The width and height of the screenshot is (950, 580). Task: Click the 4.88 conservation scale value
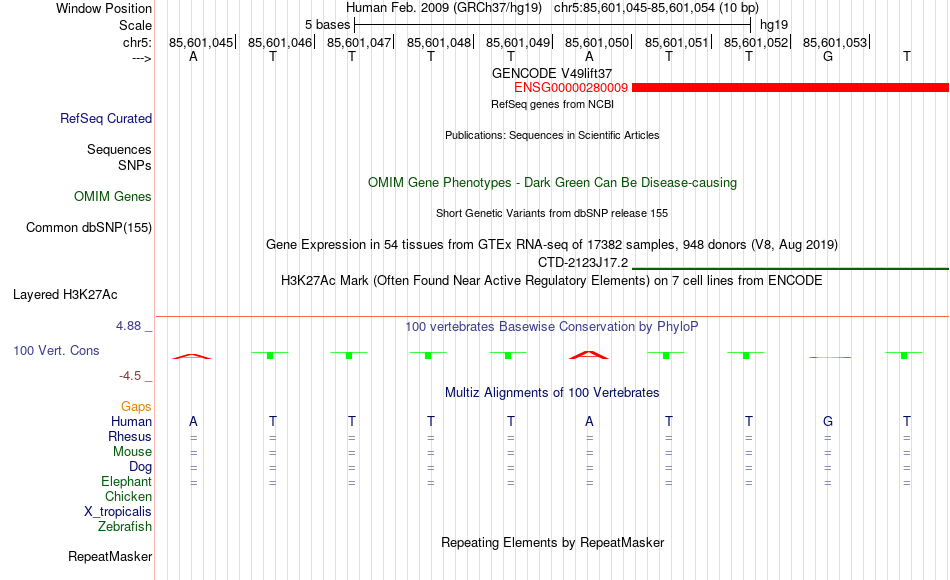click(128, 326)
